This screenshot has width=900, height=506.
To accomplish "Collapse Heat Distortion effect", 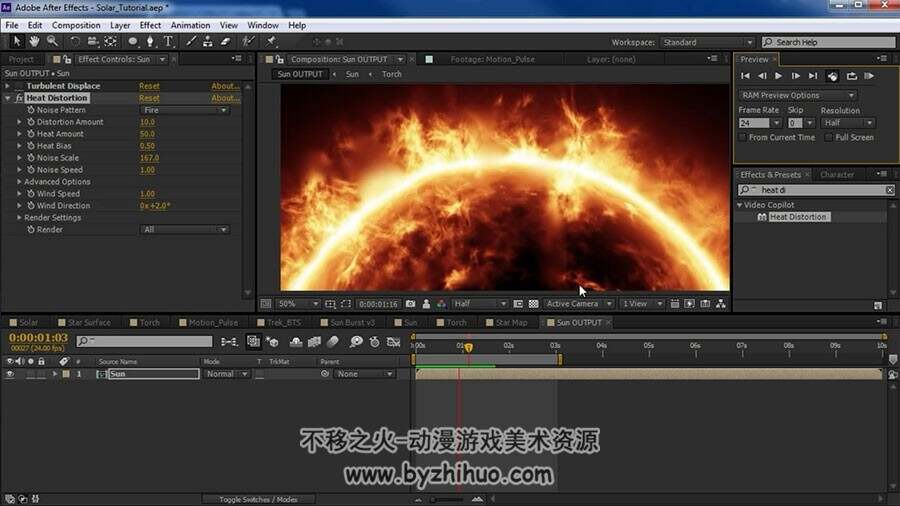I will click(7, 98).
